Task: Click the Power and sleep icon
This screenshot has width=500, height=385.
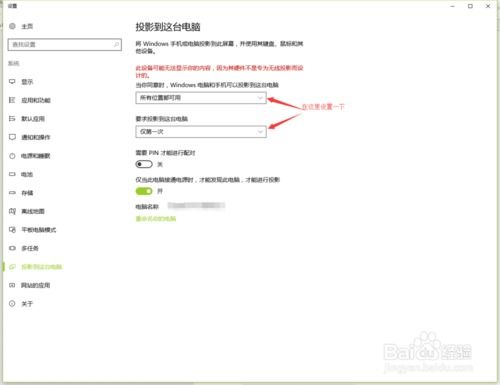Action: 12,156
